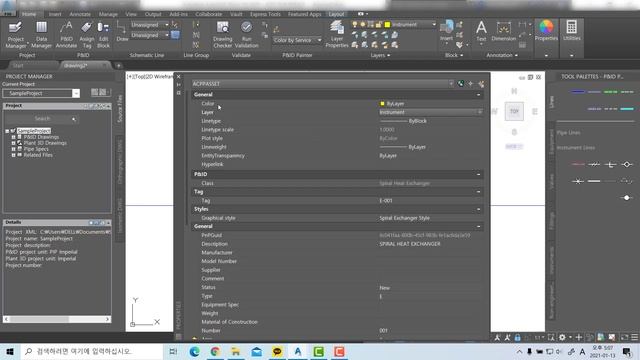Switch to the Output ribbon tab

click(153, 14)
